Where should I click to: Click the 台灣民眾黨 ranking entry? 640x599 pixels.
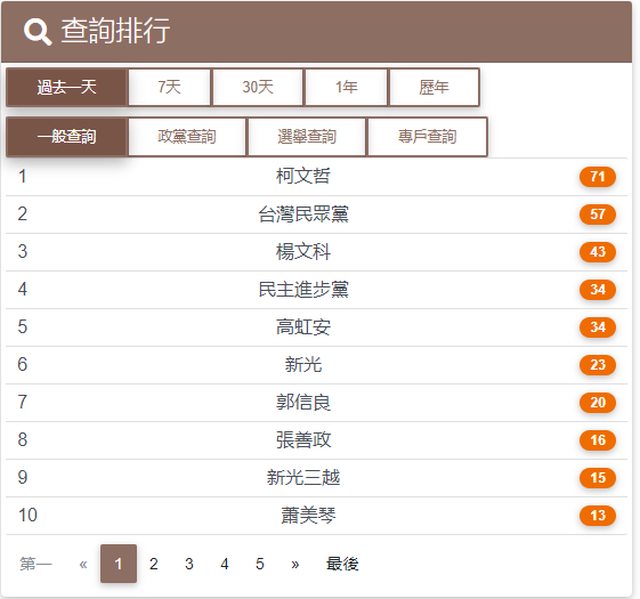pyautogui.click(x=303, y=214)
